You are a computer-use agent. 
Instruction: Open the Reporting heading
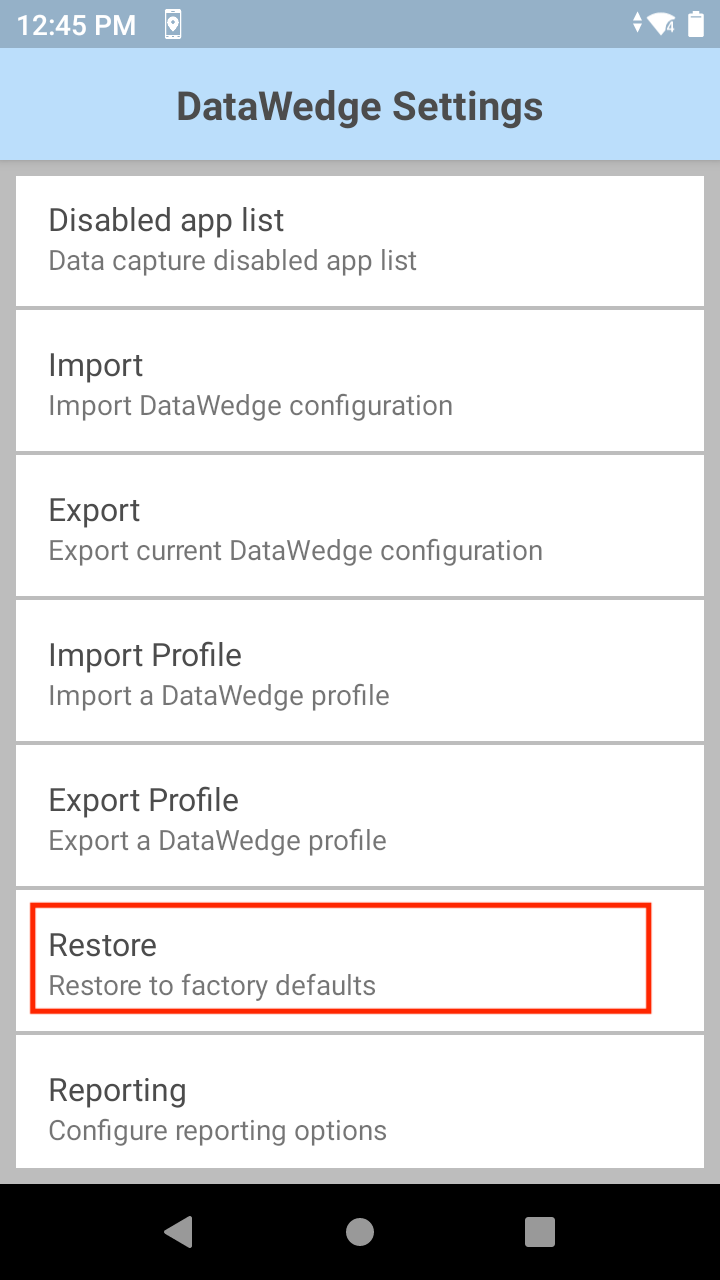tap(117, 1090)
